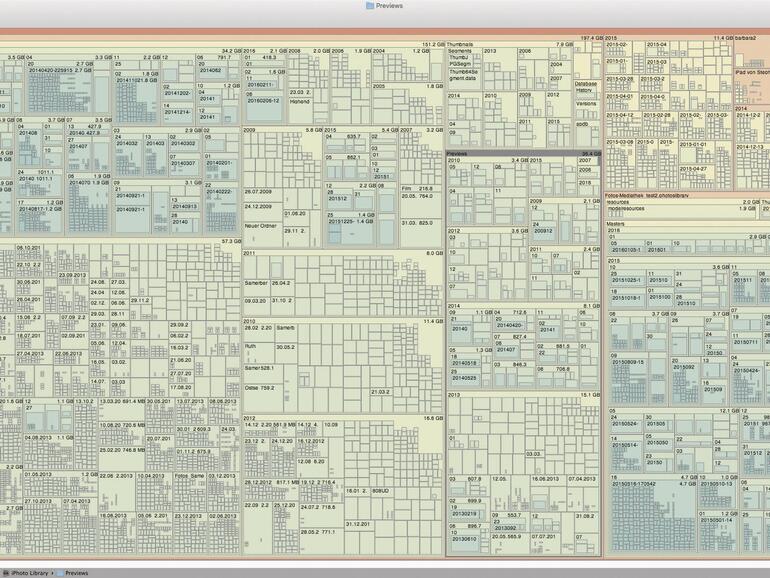
Task: Click the 20140420-225915 block at 2.7 GB
Action: click(x=60, y=90)
